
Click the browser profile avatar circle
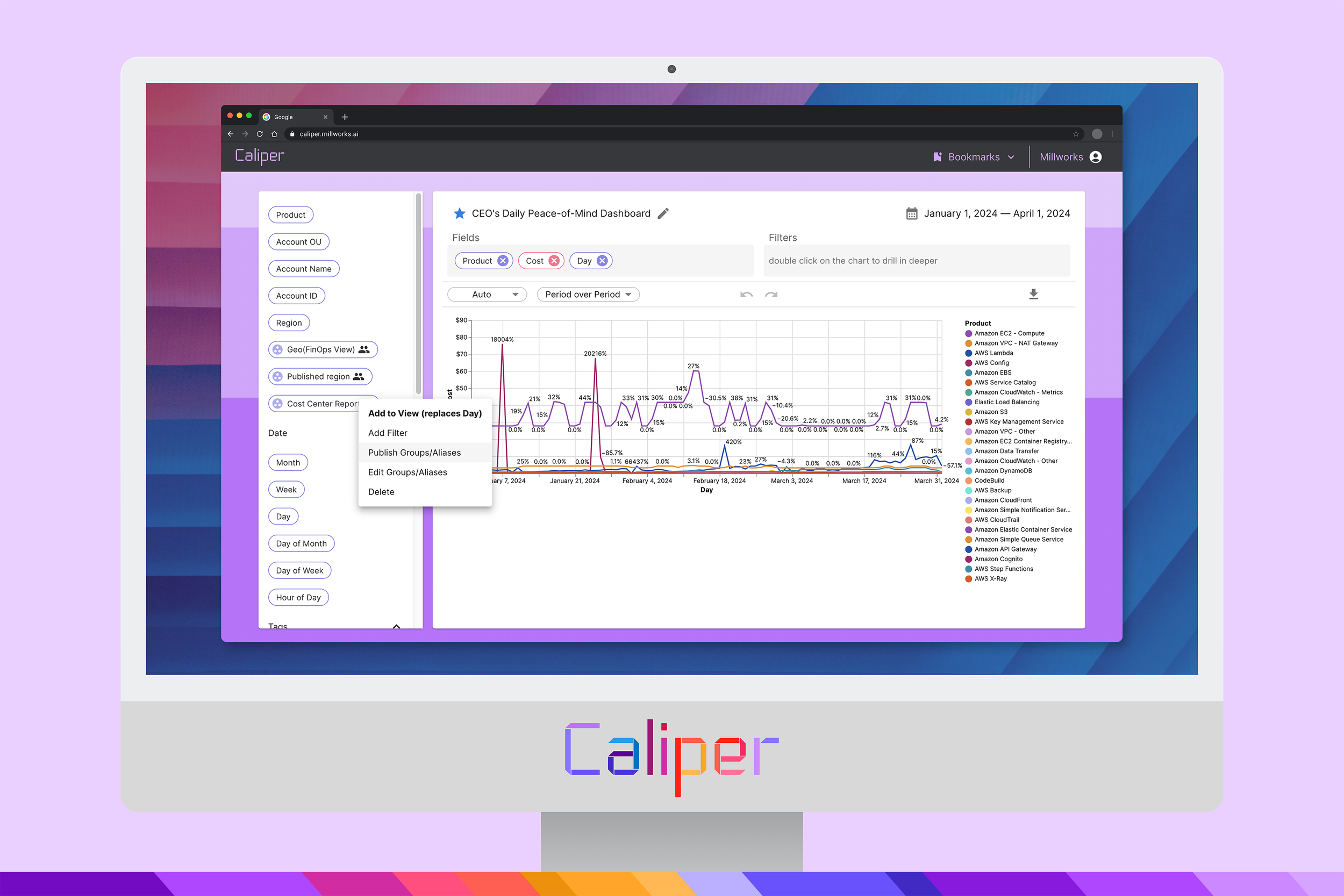[x=1097, y=134]
